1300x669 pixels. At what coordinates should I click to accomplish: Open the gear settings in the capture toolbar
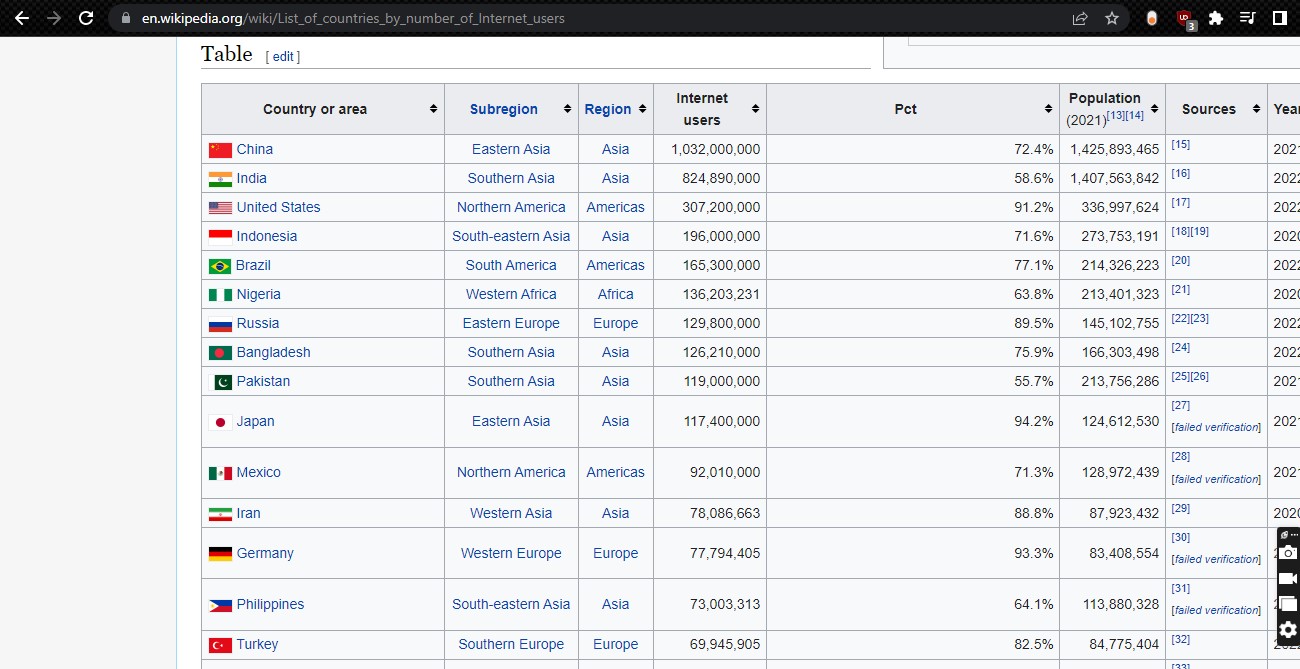[x=1288, y=629]
